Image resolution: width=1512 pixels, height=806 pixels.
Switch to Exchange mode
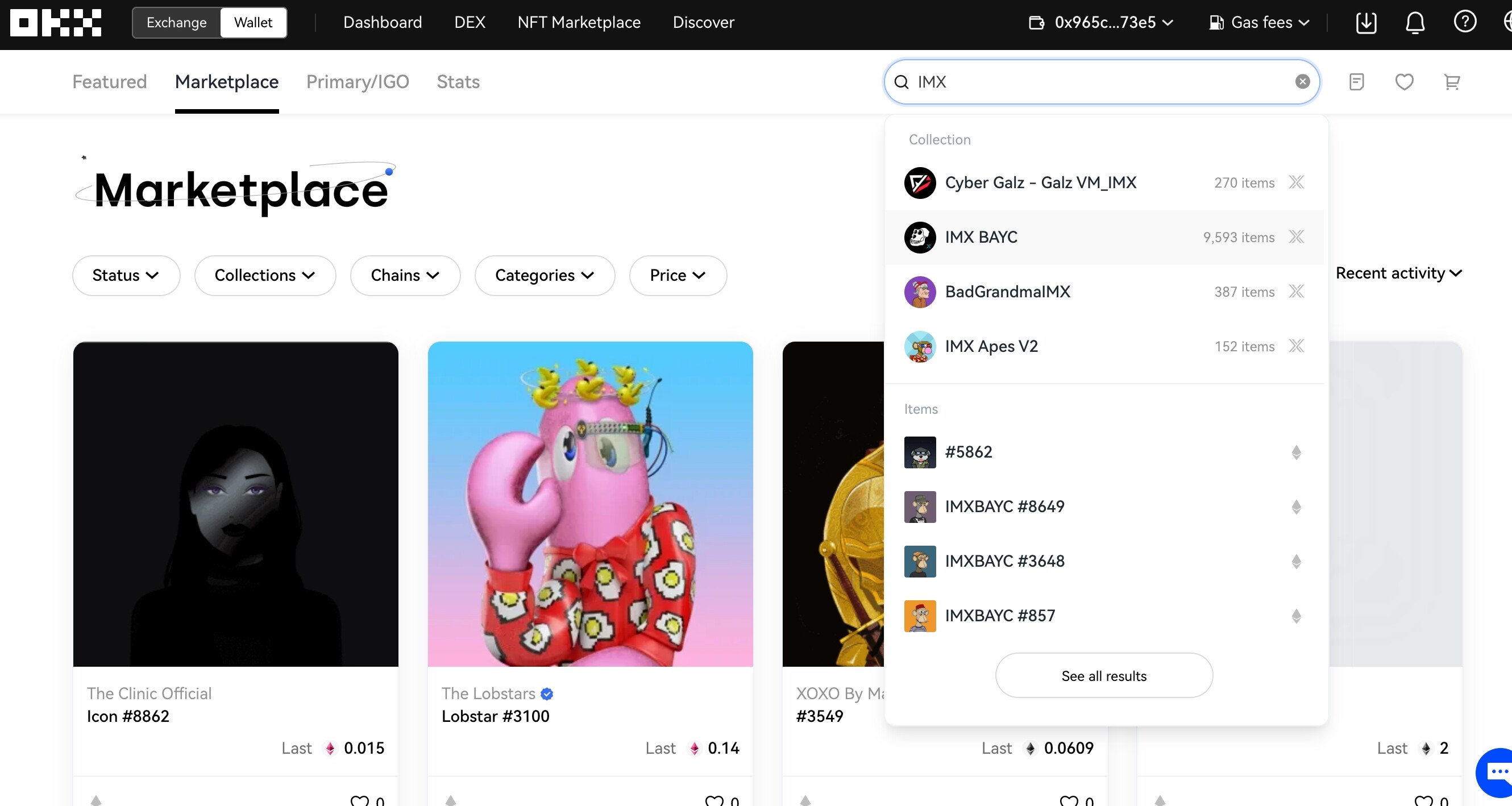(x=177, y=22)
